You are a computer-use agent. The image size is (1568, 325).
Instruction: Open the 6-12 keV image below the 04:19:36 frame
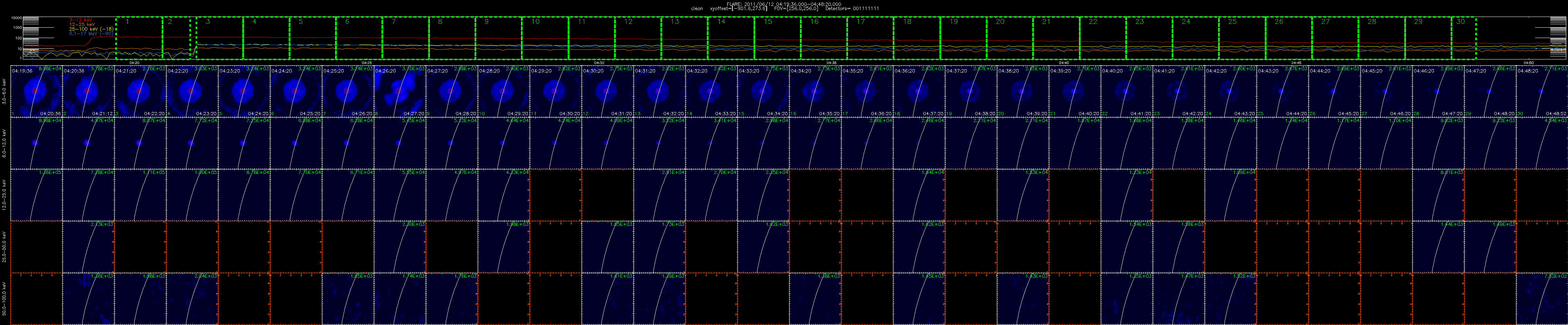[x=36, y=143]
